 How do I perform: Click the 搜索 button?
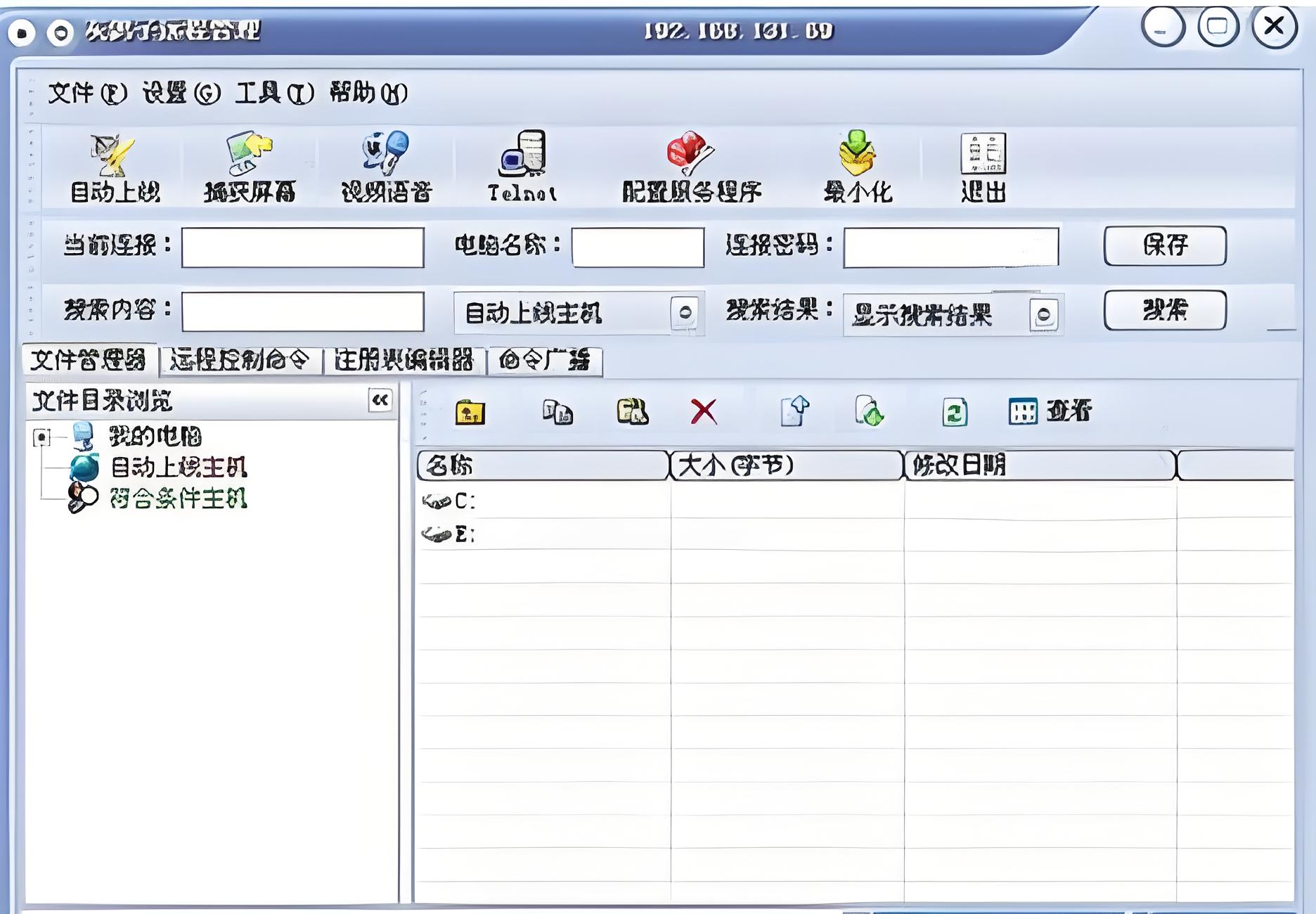pyautogui.click(x=1164, y=310)
